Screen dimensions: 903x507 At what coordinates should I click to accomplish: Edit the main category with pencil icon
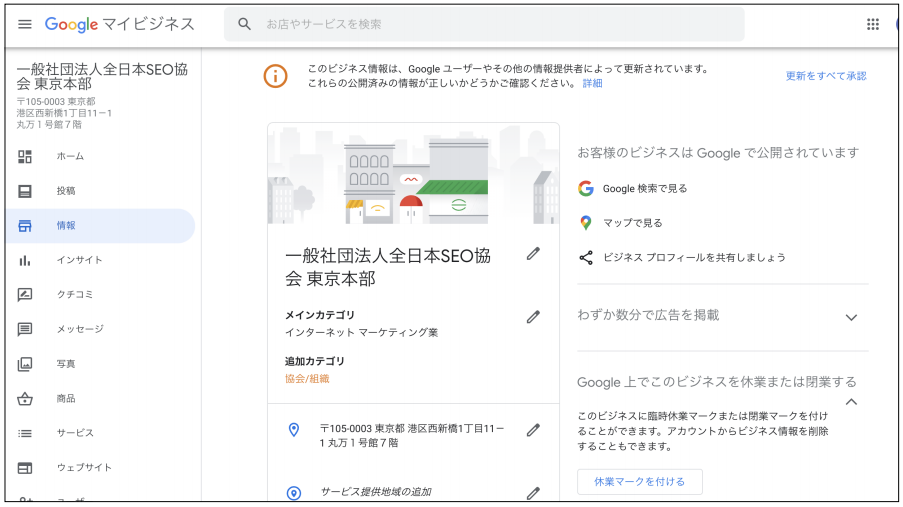point(533,317)
